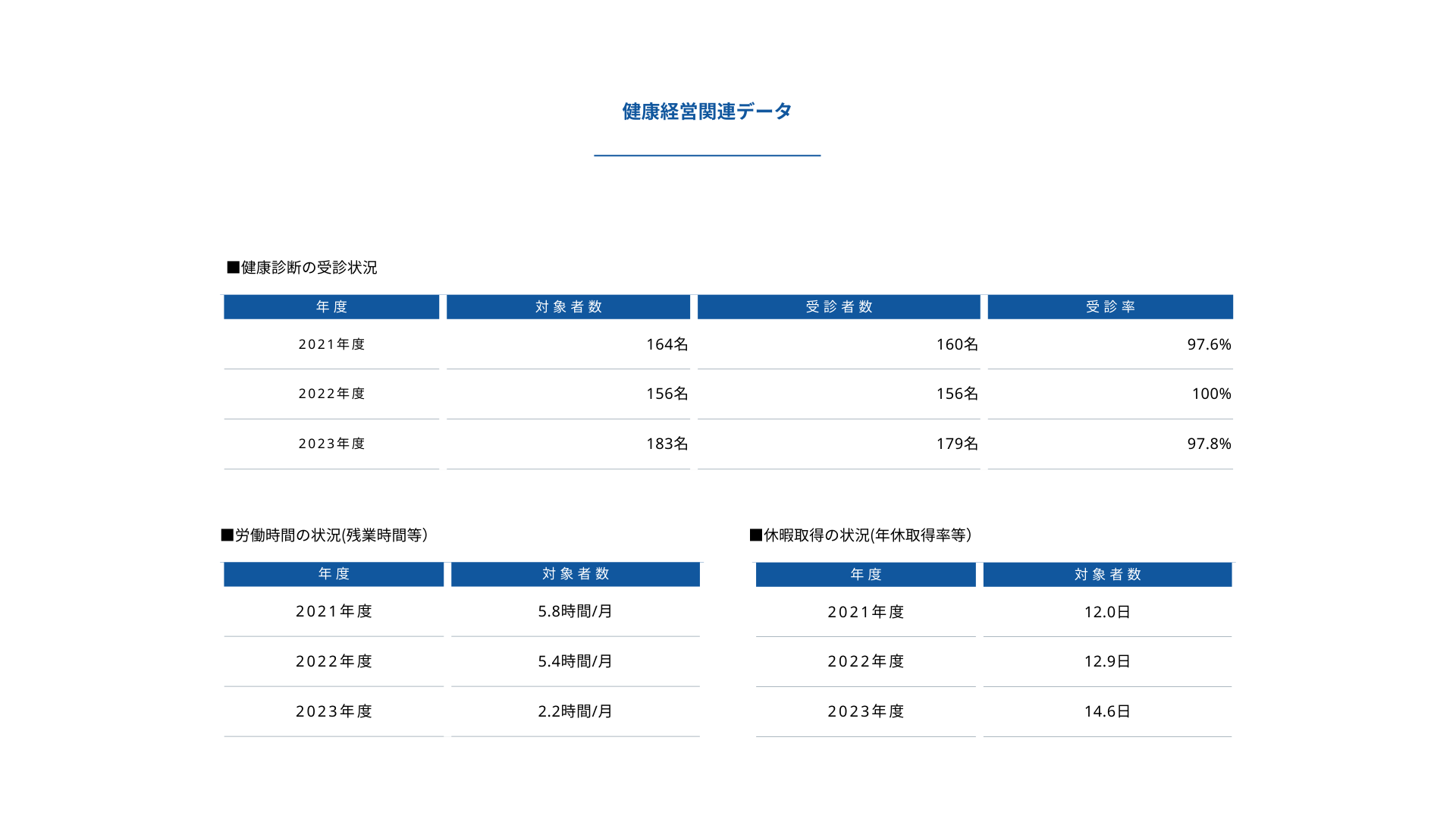Select 2022年度 in working hours table
Viewport: 1456px width, 819px height.
(334, 661)
